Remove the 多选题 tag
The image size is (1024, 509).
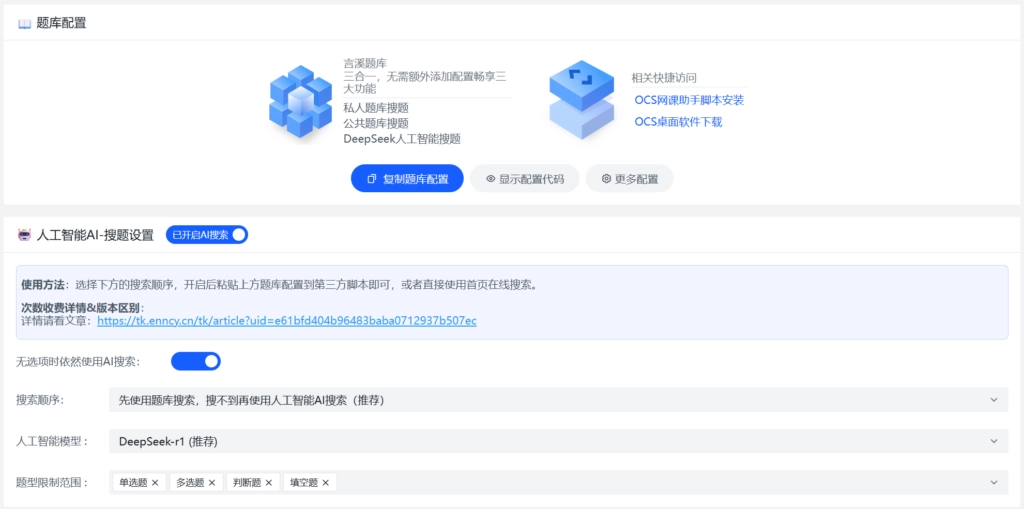(x=212, y=483)
